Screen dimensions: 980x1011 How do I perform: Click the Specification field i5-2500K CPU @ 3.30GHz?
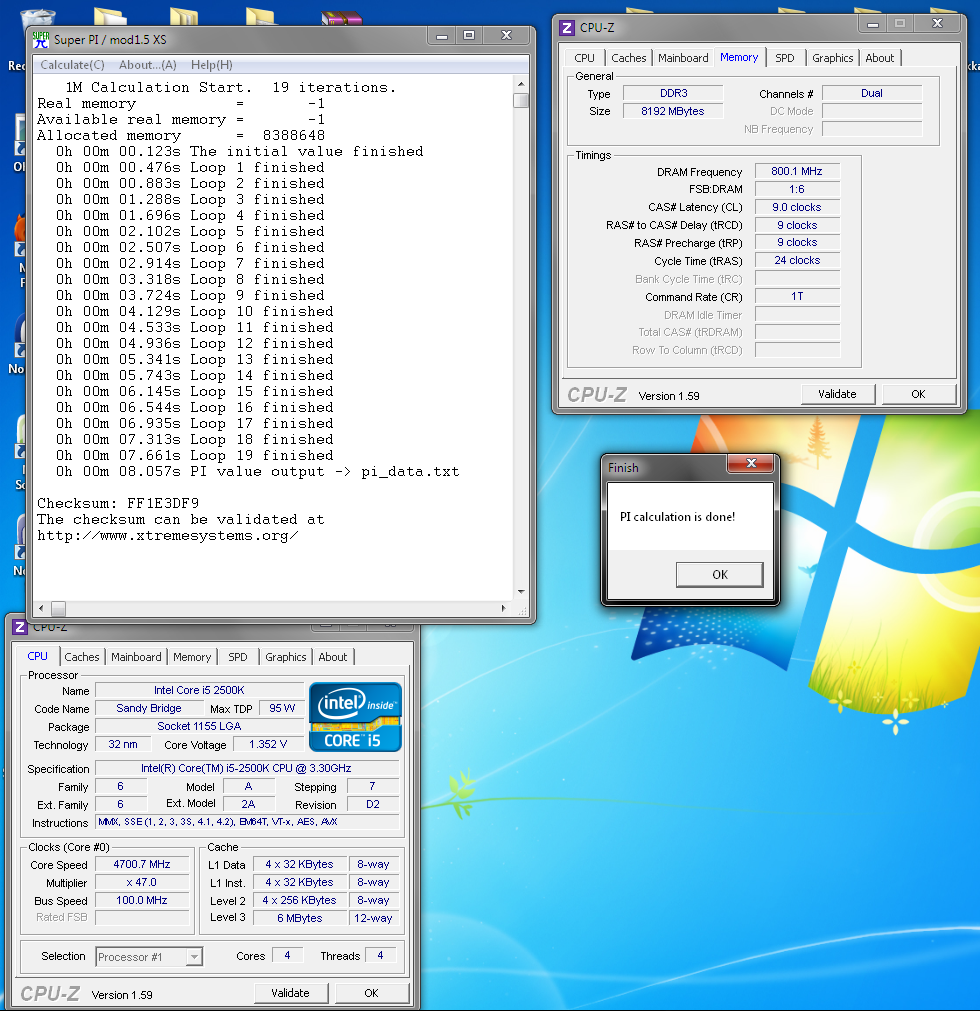coord(247,769)
